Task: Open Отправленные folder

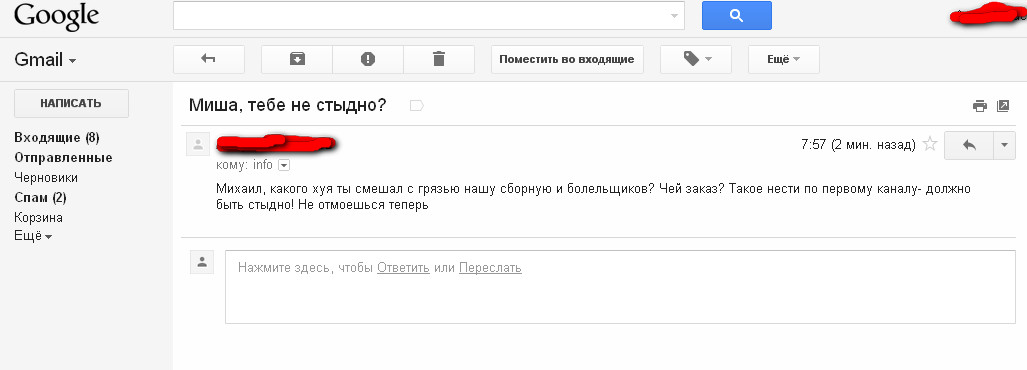Action: (63, 158)
